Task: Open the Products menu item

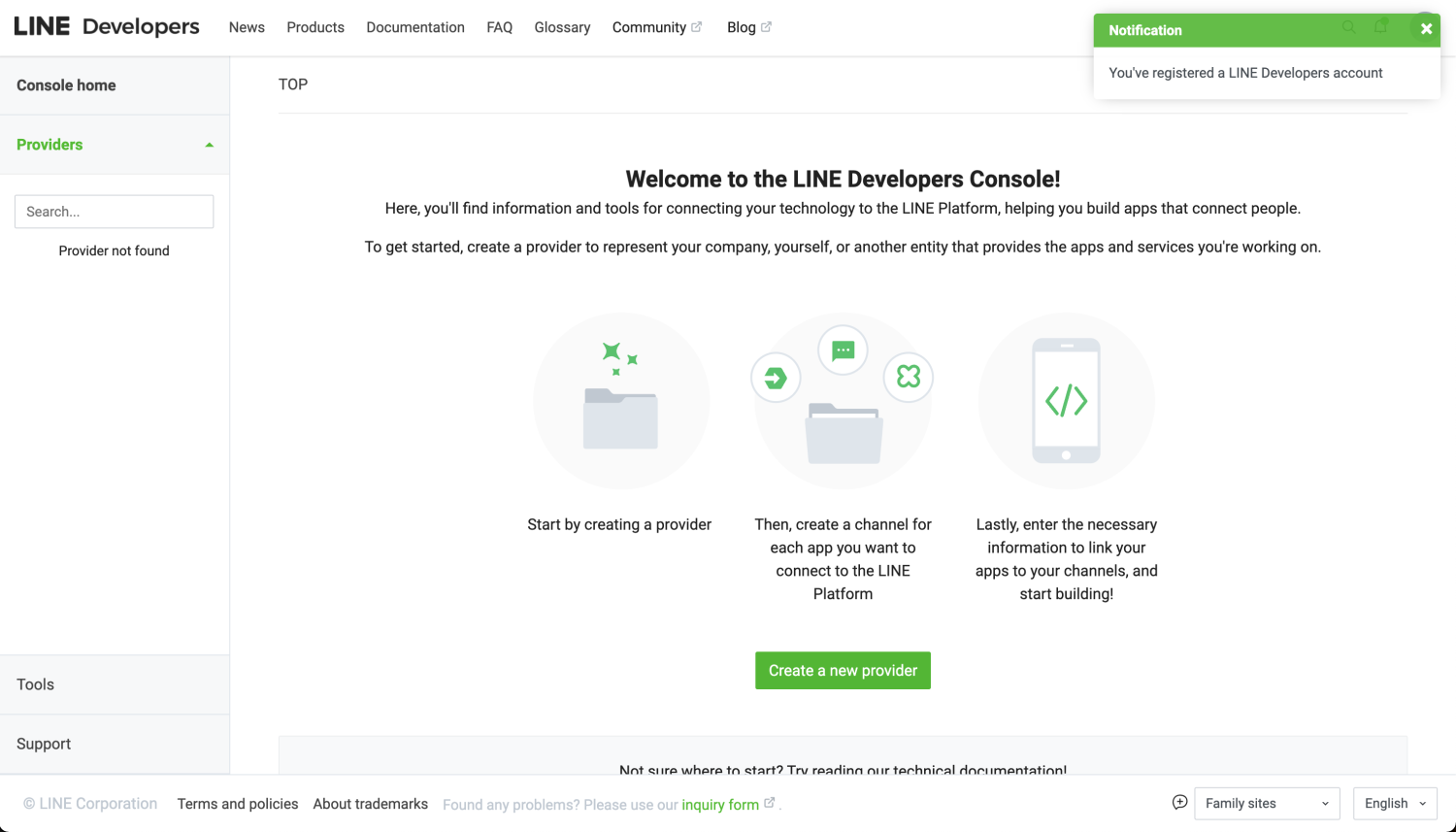Action: (x=315, y=27)
